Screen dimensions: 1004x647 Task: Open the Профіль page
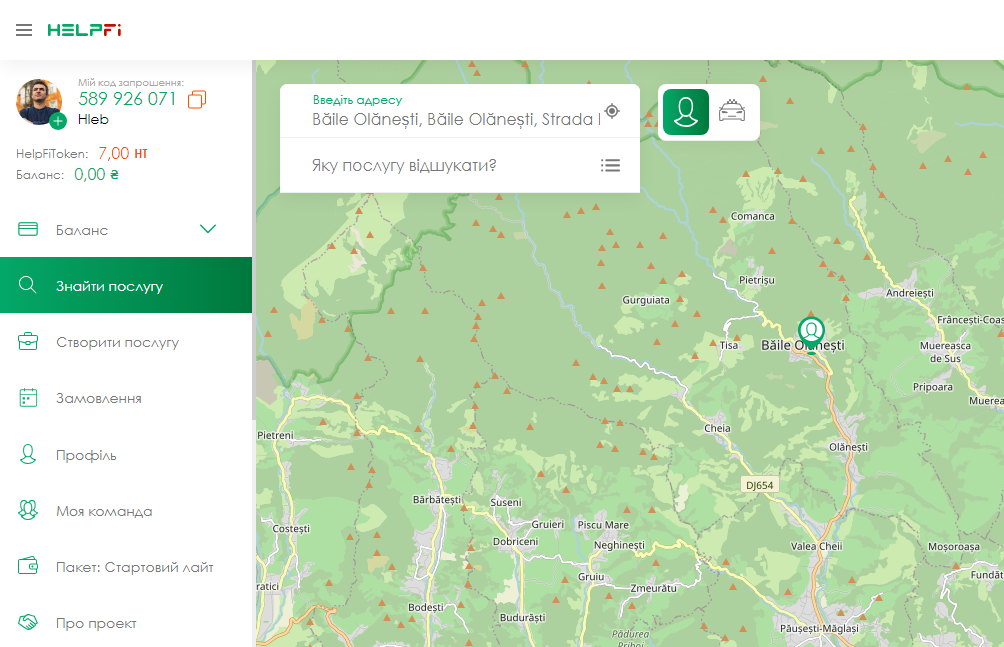point(86,455)
